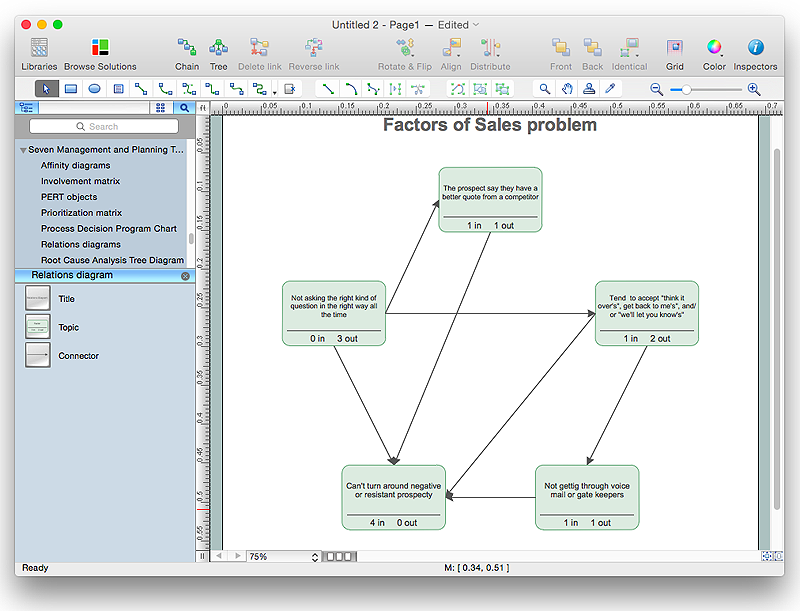Screen dimensions: 800x611
Task: Select the 'Factors of Sales problem' title
Action: [x=490, y=125]
